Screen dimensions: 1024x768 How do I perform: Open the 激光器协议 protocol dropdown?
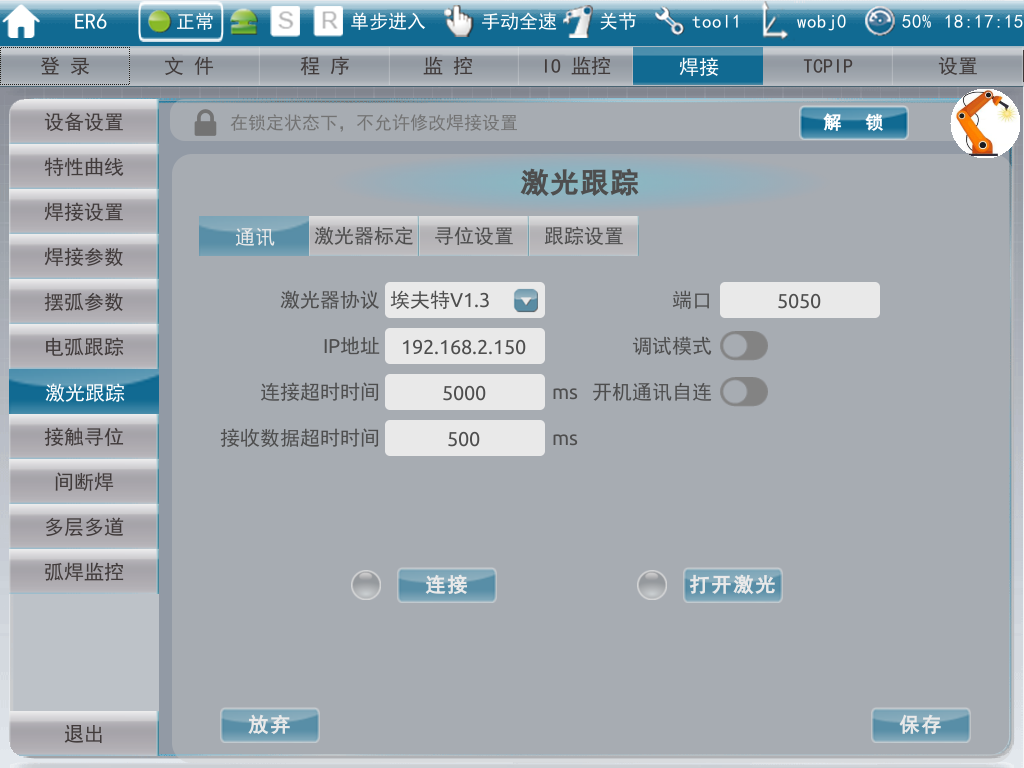pyautogui.click(x=526, y=300)
